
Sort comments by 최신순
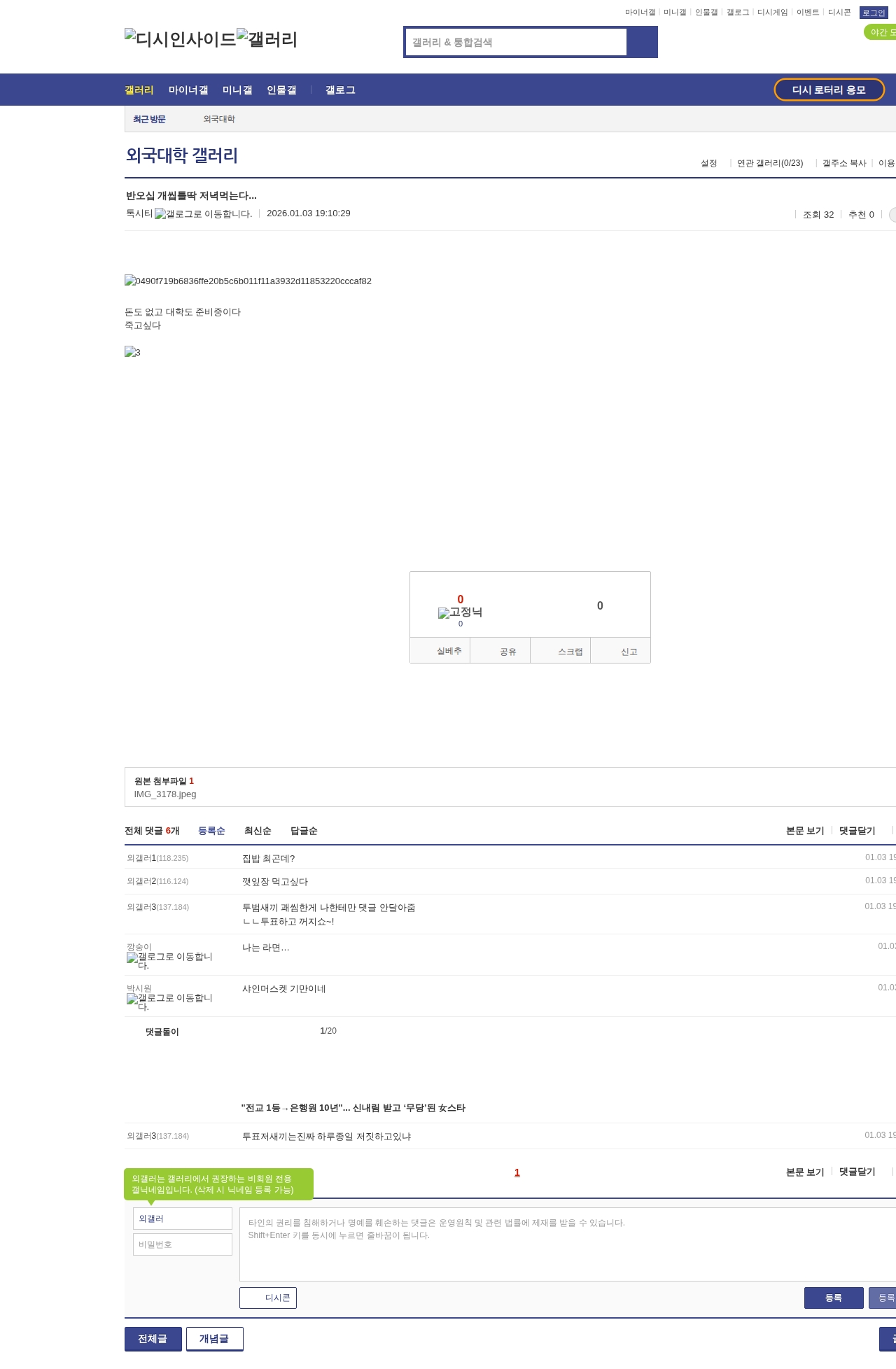tap(258, 831)
